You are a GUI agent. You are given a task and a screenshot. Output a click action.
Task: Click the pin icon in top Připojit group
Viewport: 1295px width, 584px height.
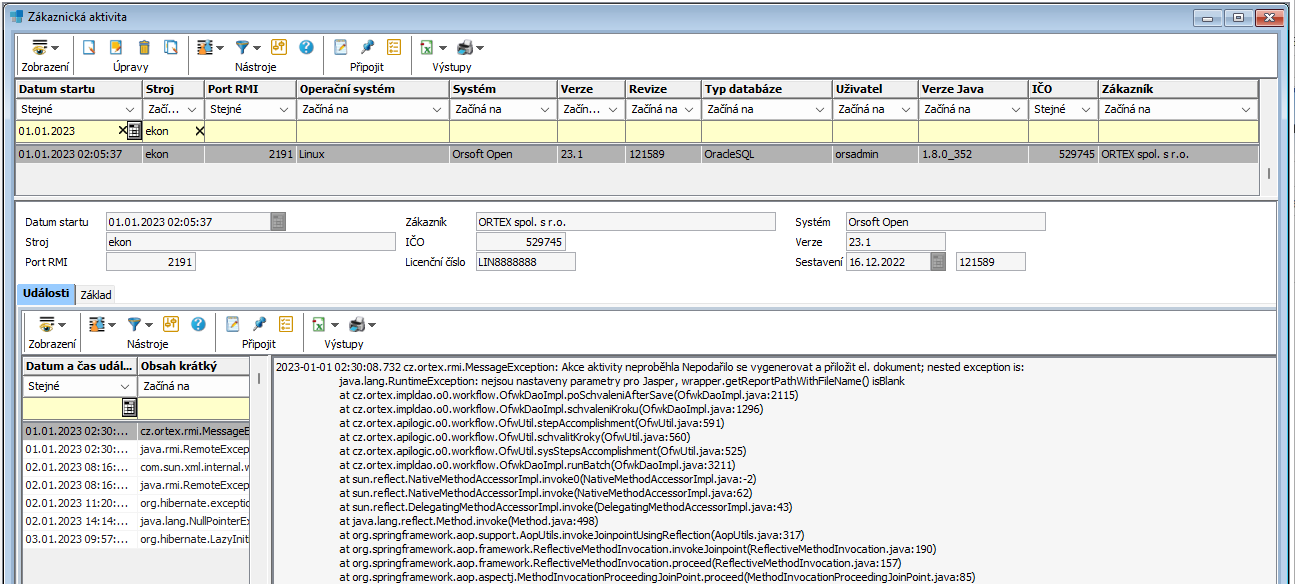pyautogui.click(x=367, y=47)
